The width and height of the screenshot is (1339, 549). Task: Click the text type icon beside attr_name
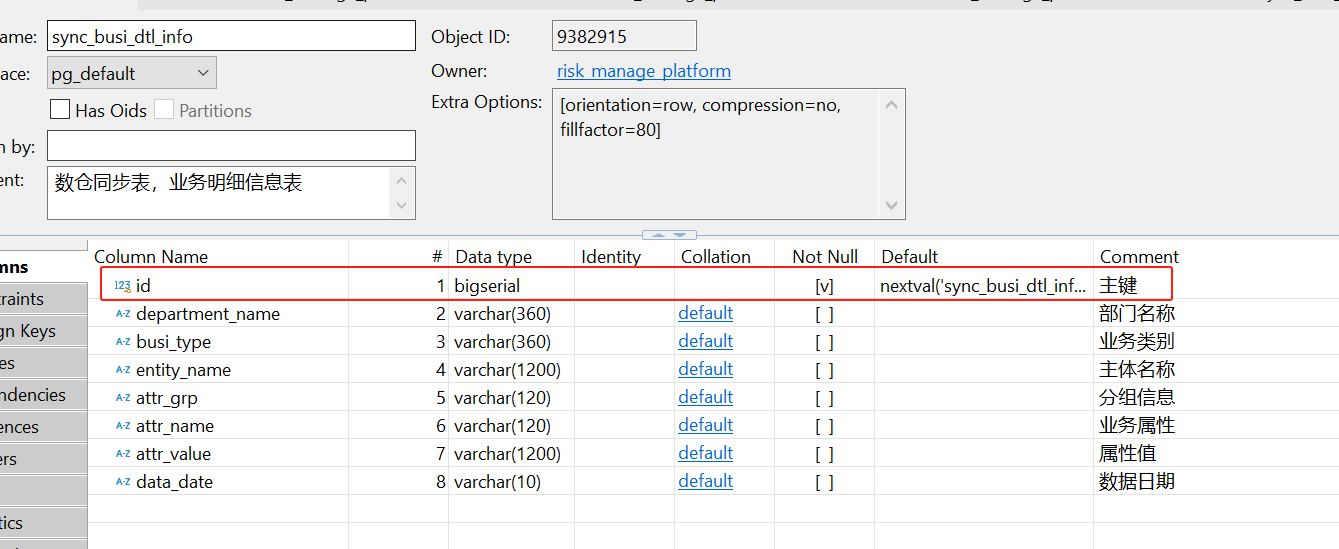123,426
